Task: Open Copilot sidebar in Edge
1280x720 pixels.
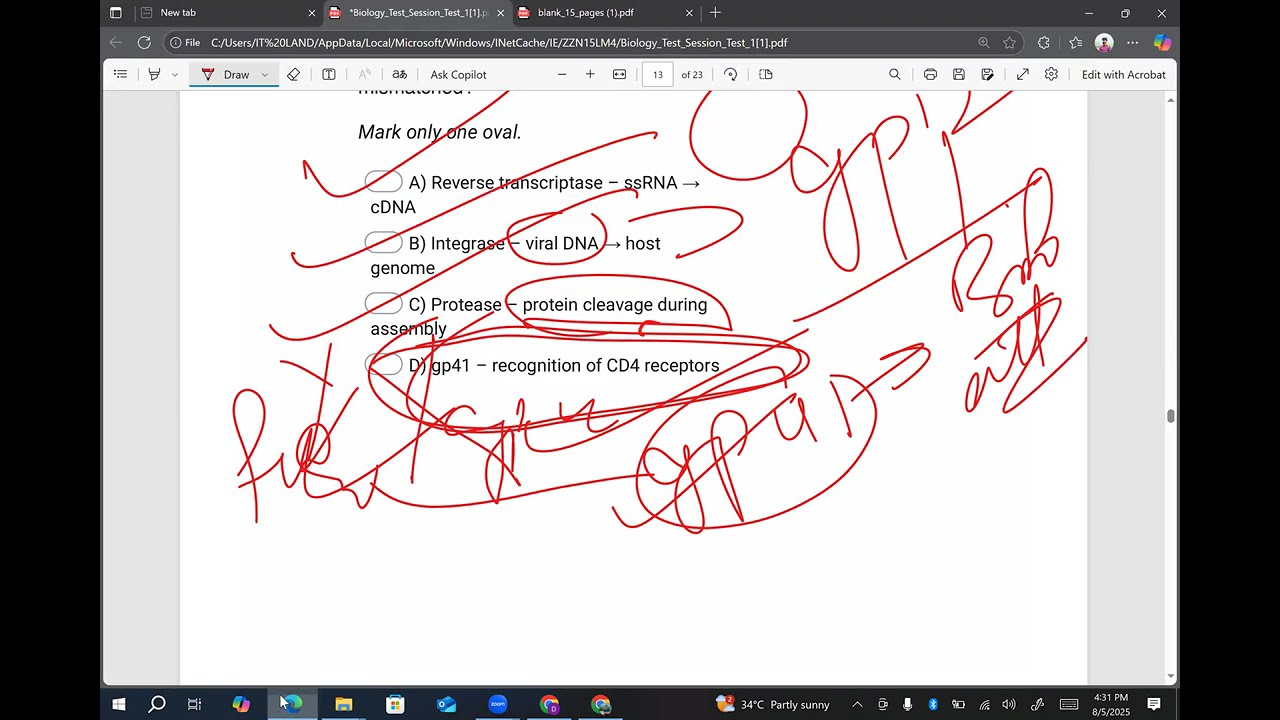Action: pyautogui.click(x=1162, y=43)
